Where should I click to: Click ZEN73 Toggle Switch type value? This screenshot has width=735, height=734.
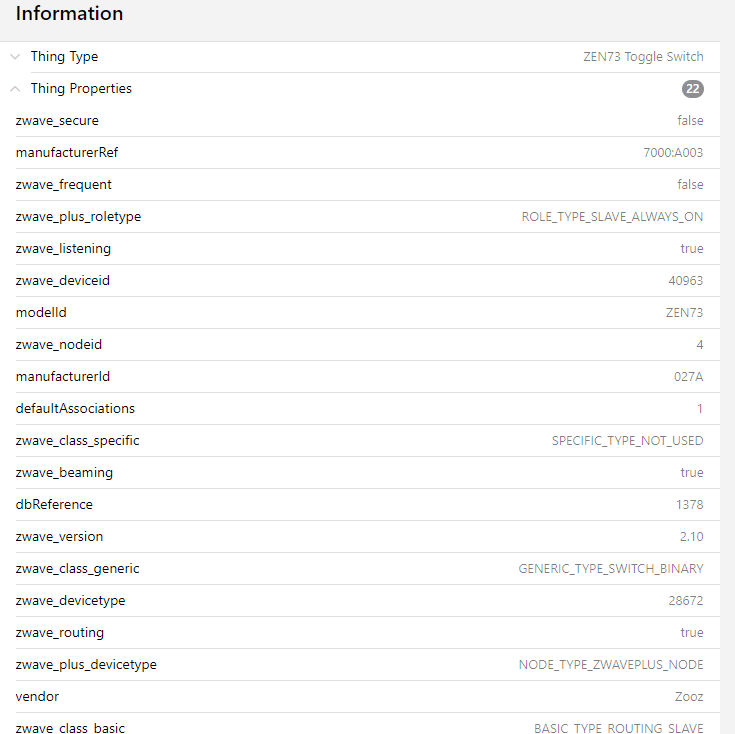(x=643, y=57)
